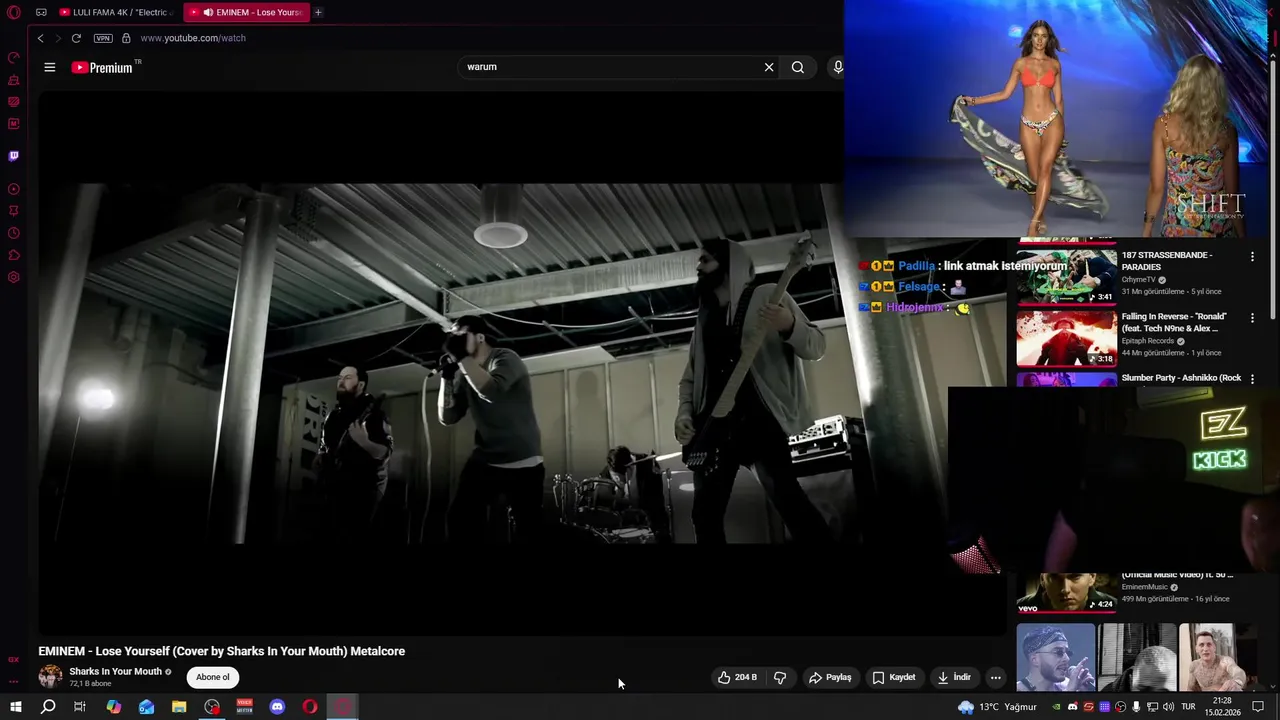Switch TUR keyboard input language
This screenshot has width=1280, height=720.
pos(1188,707)
